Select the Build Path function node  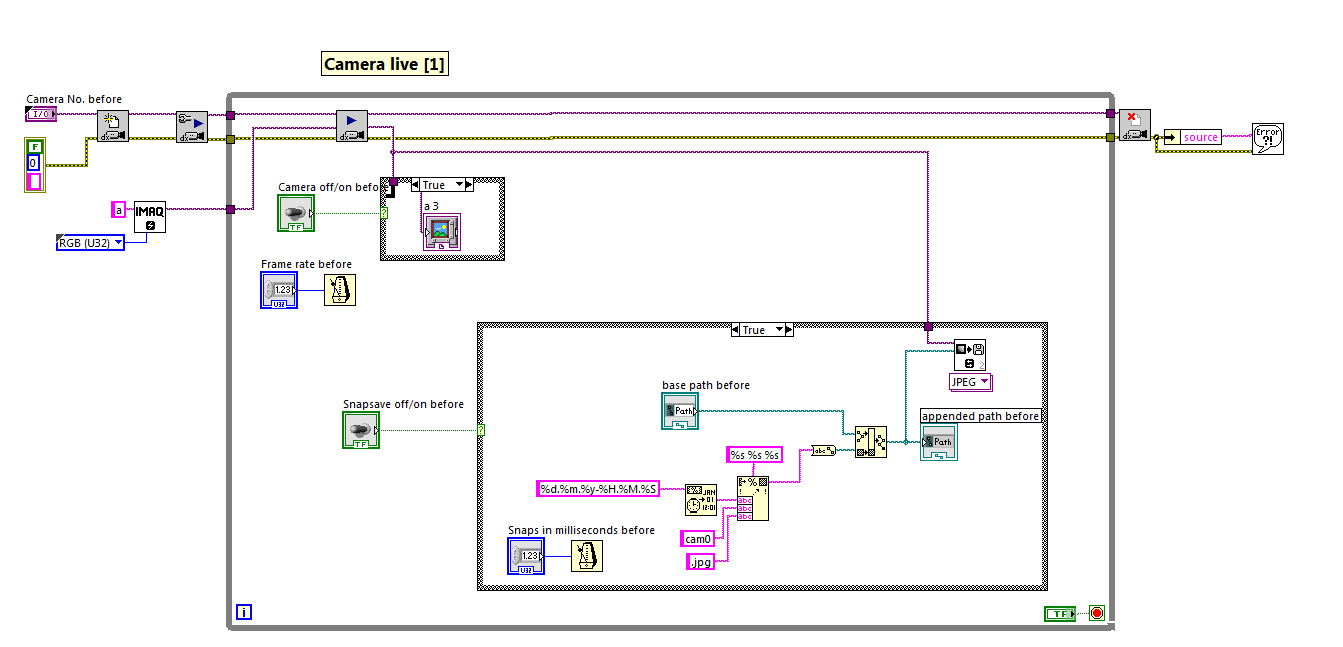871,441
